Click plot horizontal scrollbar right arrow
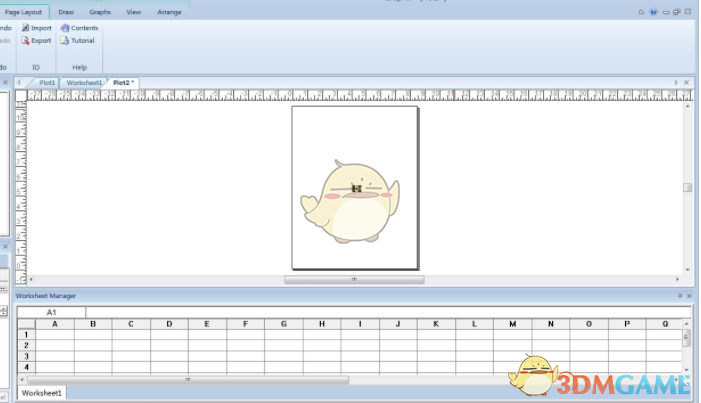Image resolution: width=701 pixels, height=403 pixels. tap(677, 280)
